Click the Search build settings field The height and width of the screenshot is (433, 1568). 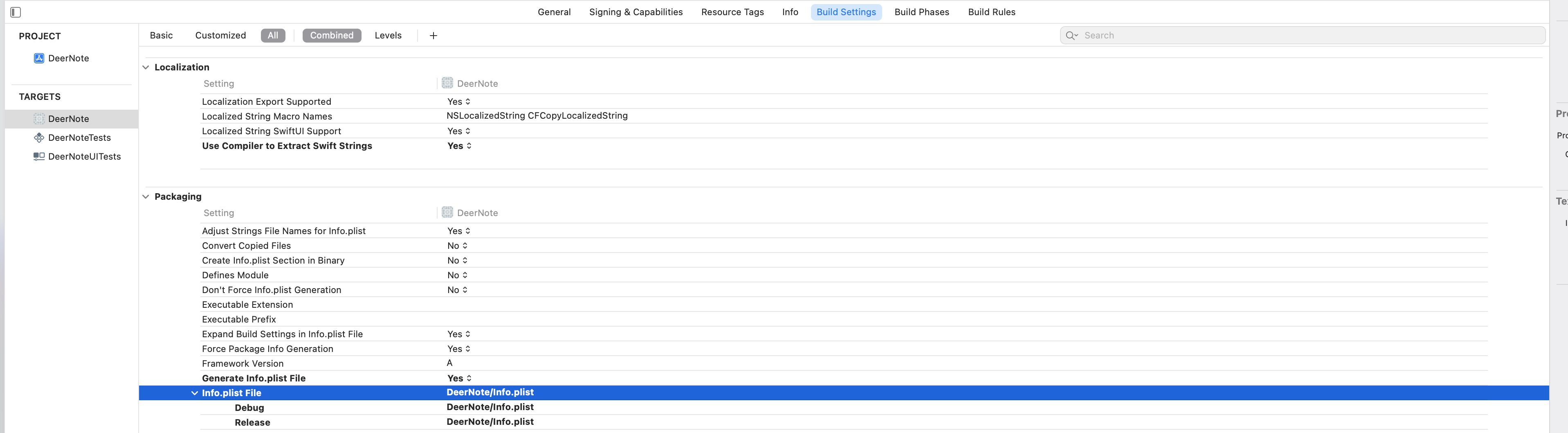[1303, 35]
